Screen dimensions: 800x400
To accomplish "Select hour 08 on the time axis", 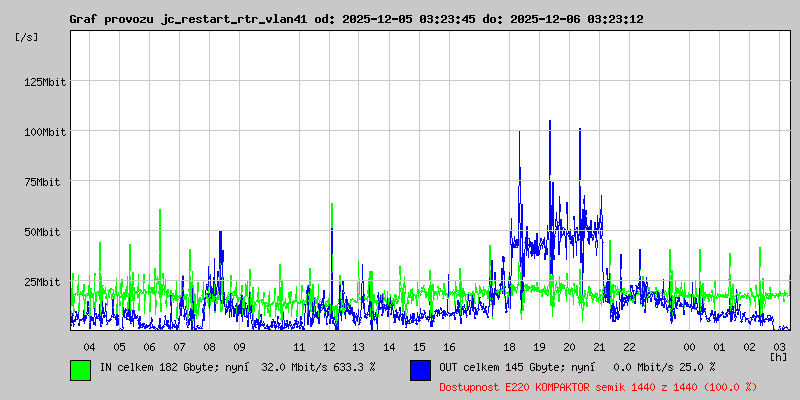I will tap(209, 346).
